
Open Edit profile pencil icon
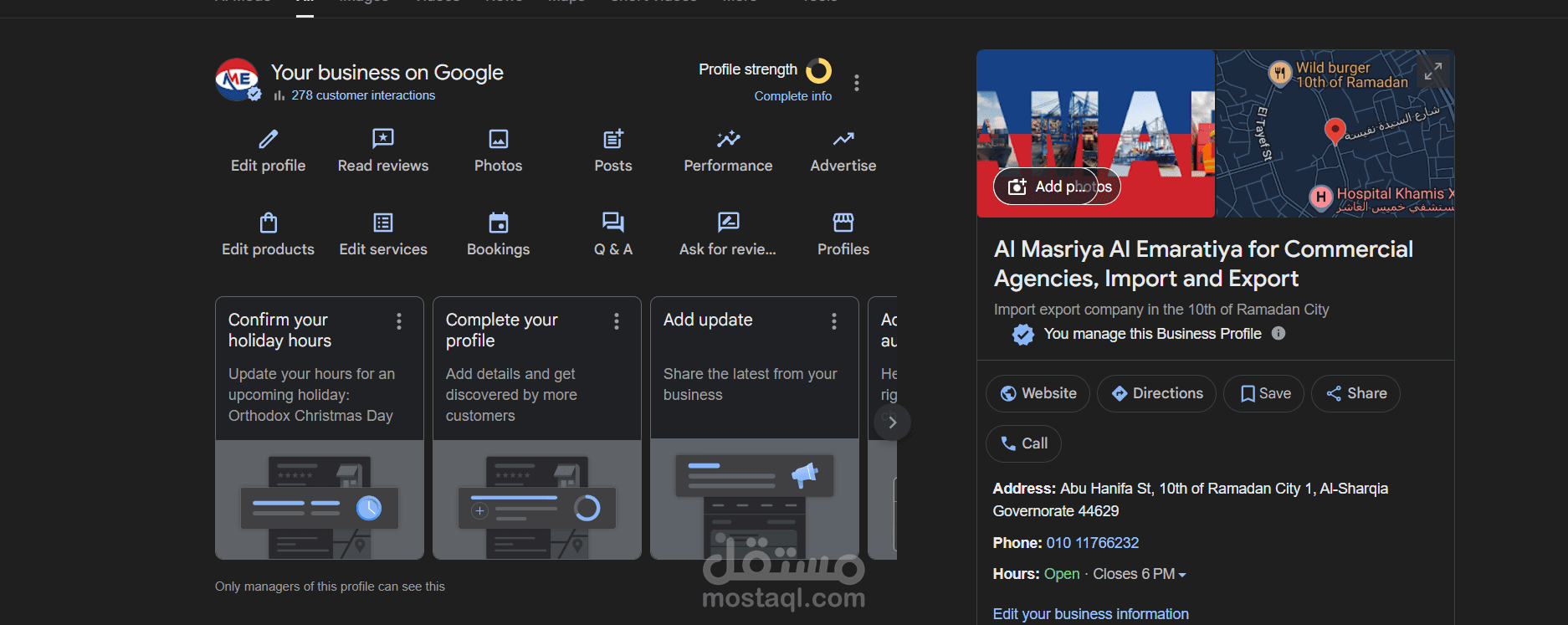[x=268, y=139]
